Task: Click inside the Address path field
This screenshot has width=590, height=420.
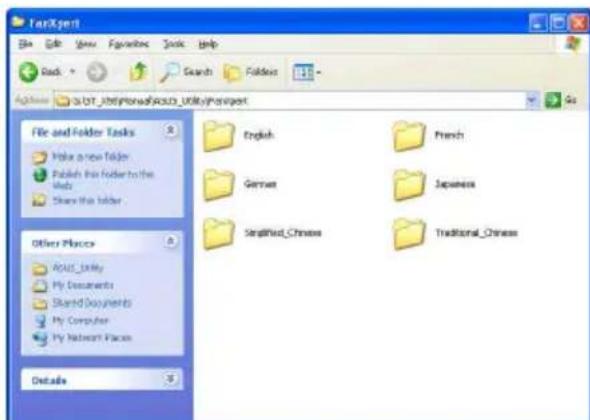Action: (x=290, y=100)
